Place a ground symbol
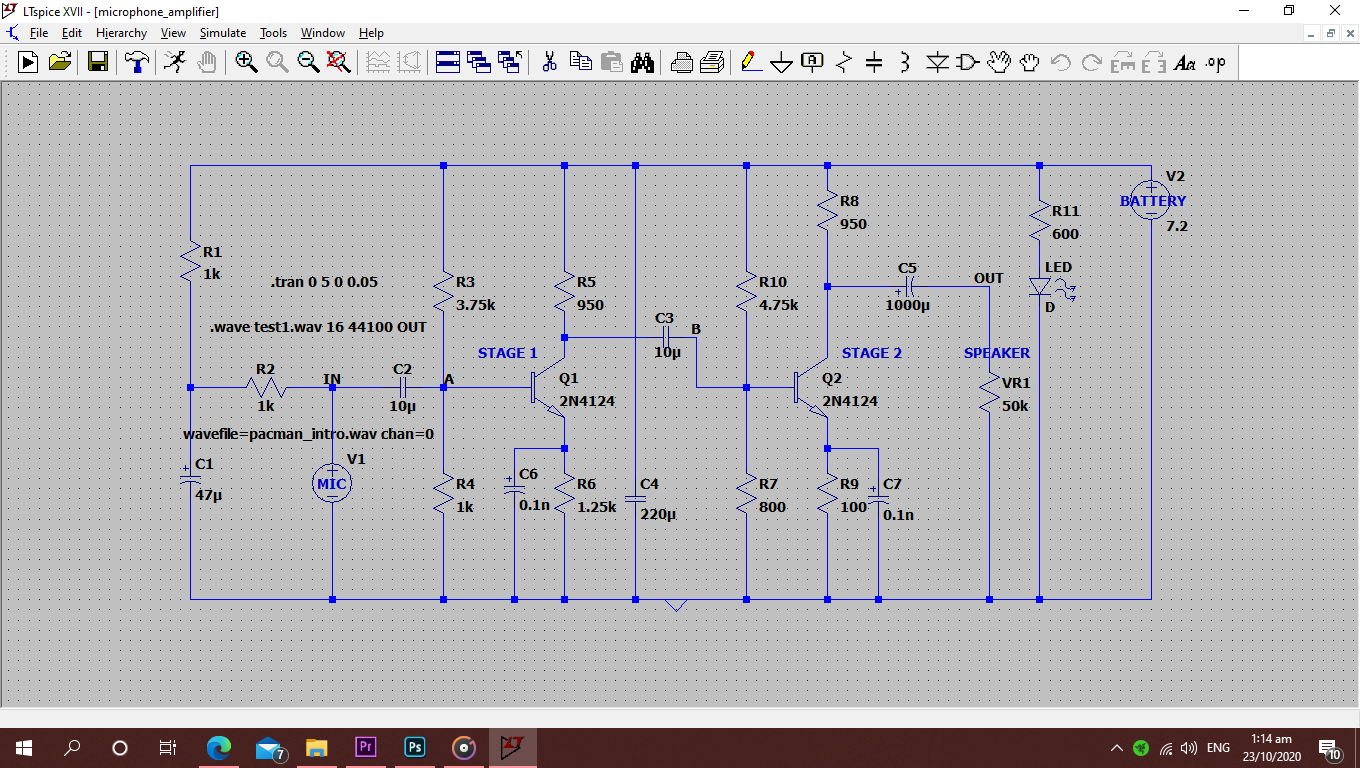 click(x=781, y=62)
